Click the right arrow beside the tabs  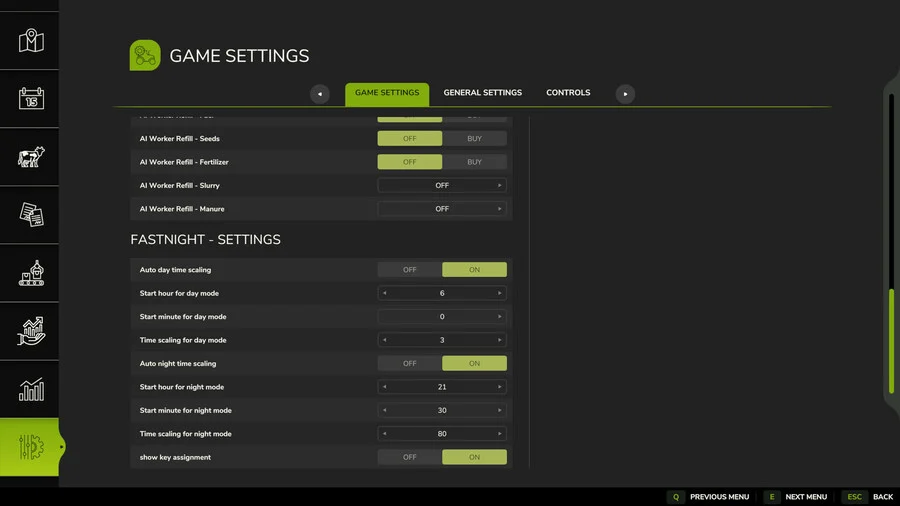click(x=625, y=94)
